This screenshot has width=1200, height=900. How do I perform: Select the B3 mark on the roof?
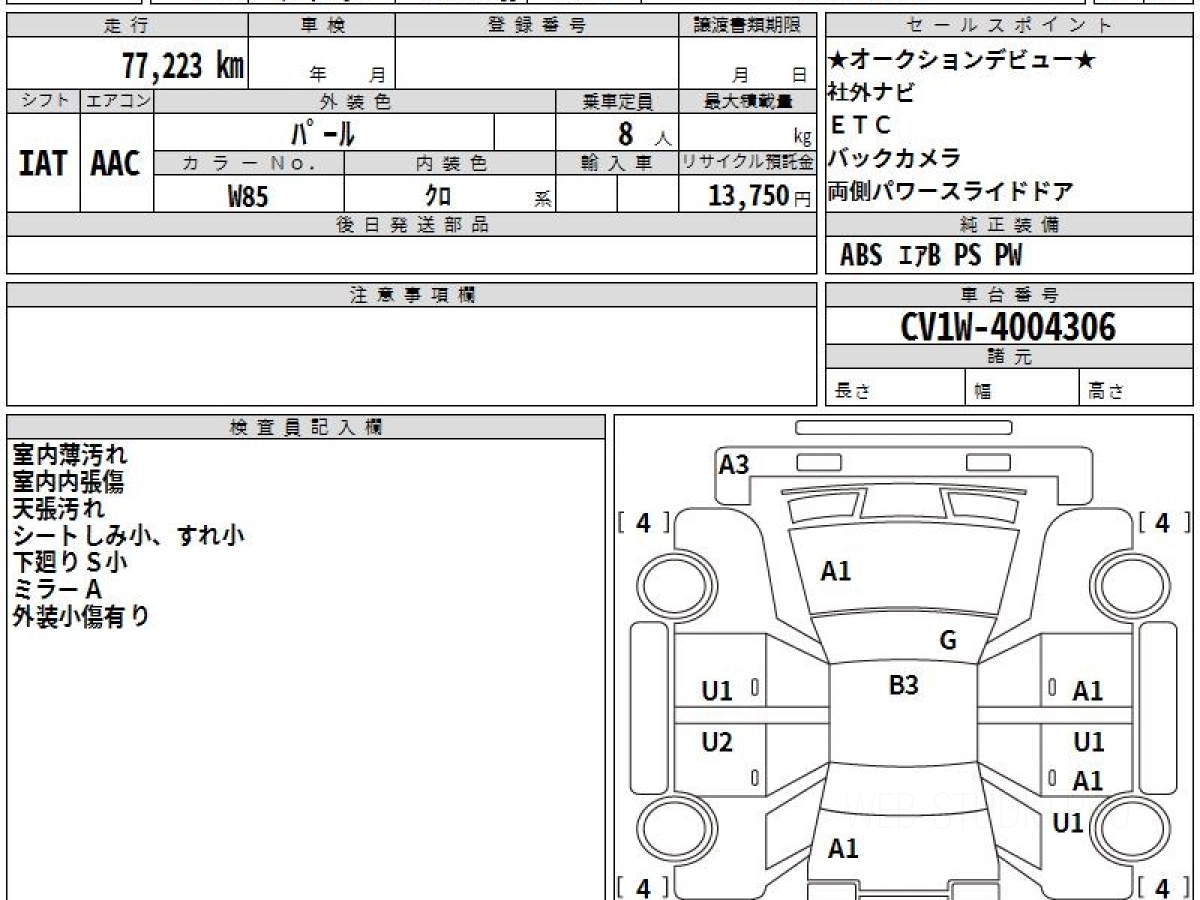pos(904,686)
